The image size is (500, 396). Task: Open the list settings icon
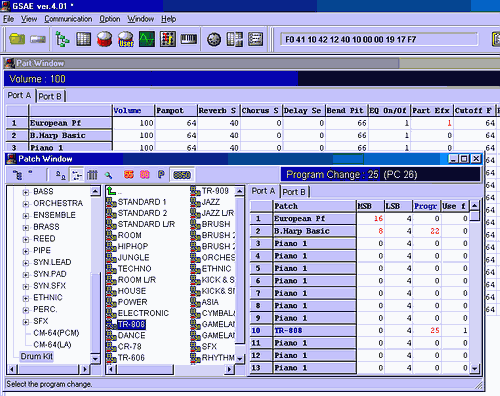coord(256,39)
